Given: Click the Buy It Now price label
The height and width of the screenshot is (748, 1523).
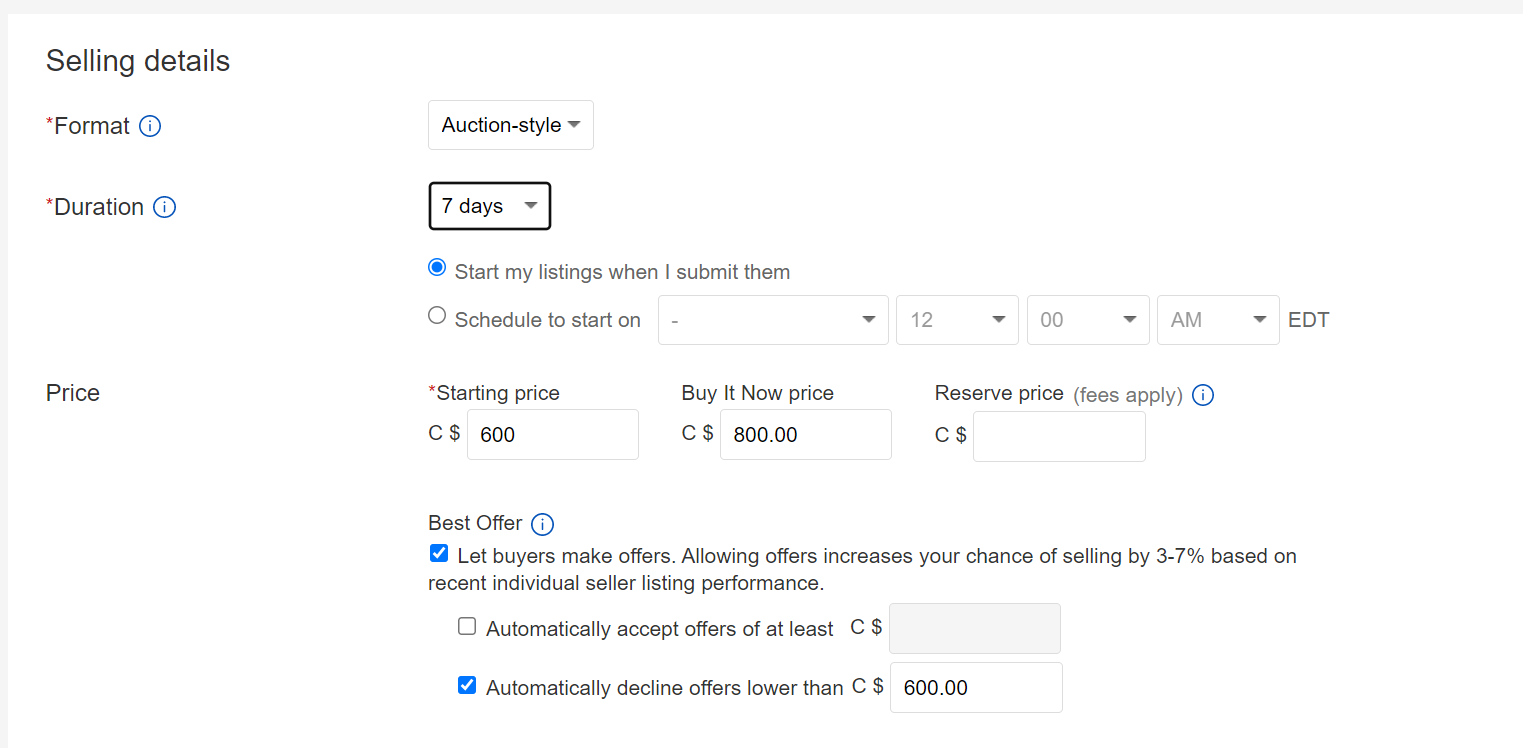Looking at the screenshot, I should tap(758, 393).
